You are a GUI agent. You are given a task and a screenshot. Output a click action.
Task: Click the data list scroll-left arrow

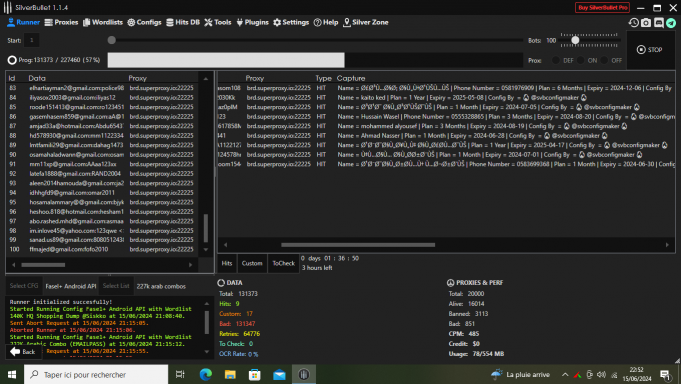pyautogui.click(x=13, y=265)
